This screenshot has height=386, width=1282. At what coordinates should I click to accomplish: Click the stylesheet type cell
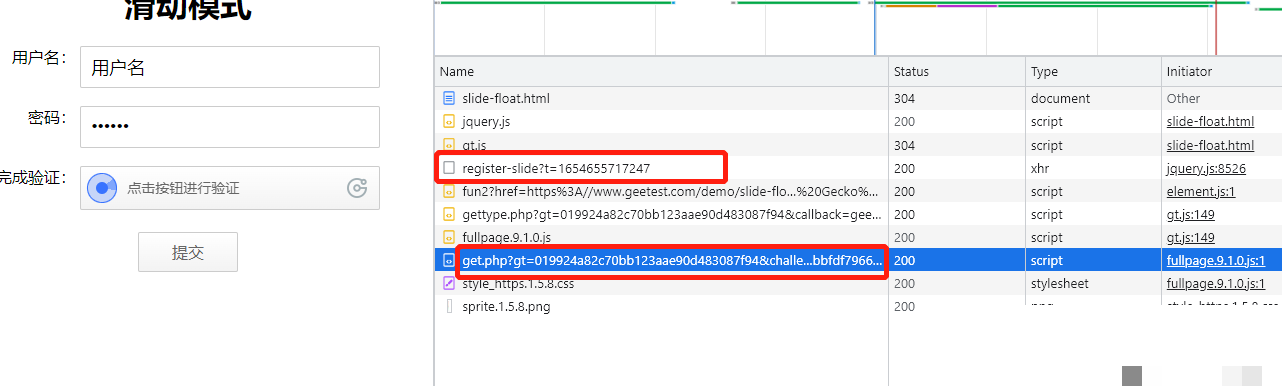click(x=1061, y=284)
